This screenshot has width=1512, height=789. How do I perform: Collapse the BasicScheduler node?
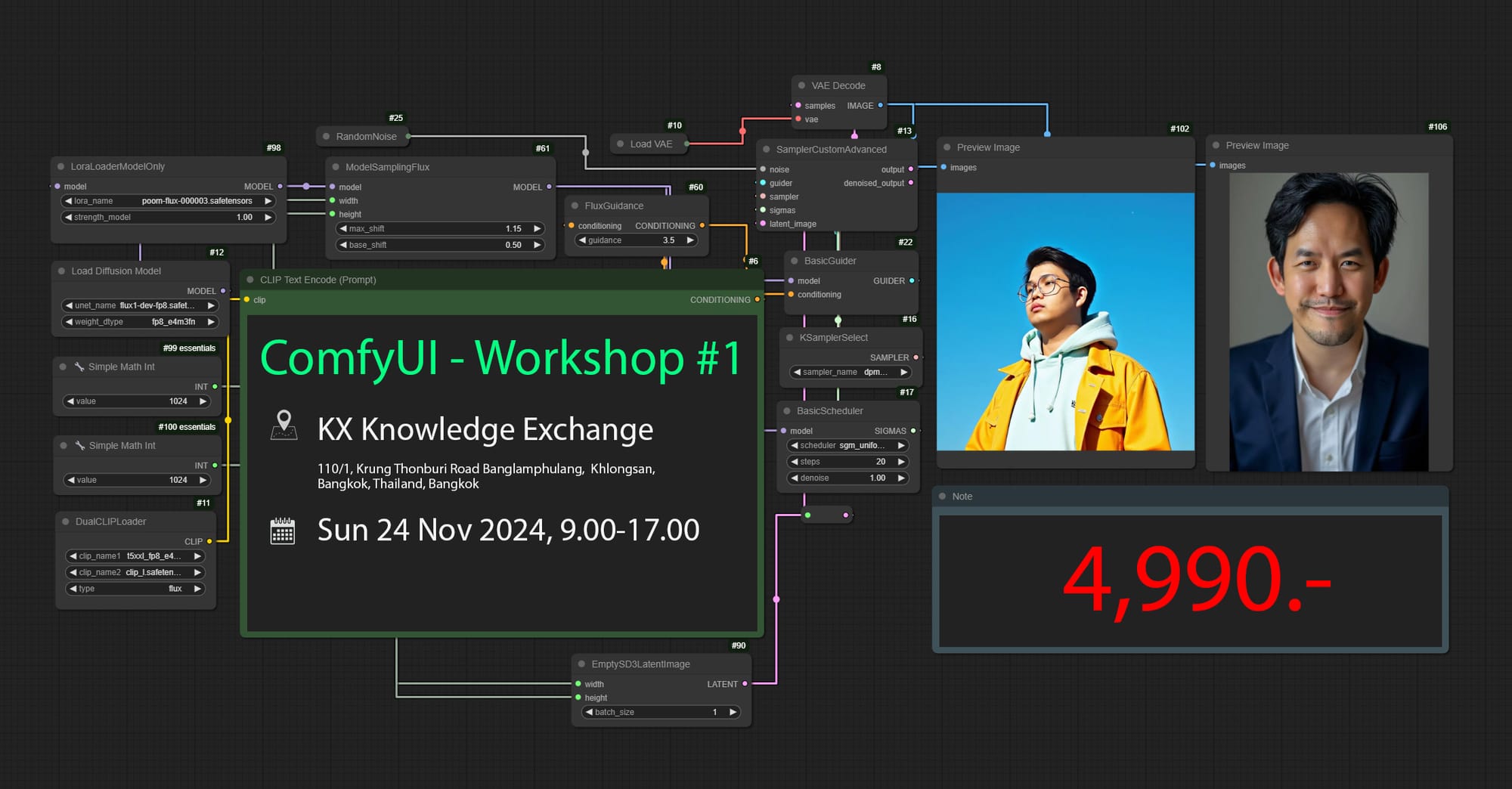[x=787, y=411]
